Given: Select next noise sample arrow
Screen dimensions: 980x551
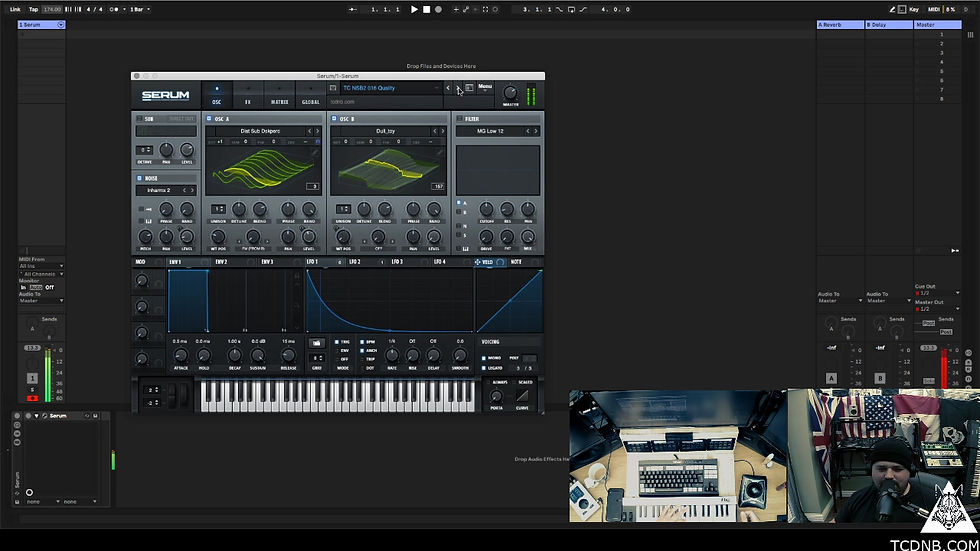Looking at the screenshot, I should [x=192, y=190].
